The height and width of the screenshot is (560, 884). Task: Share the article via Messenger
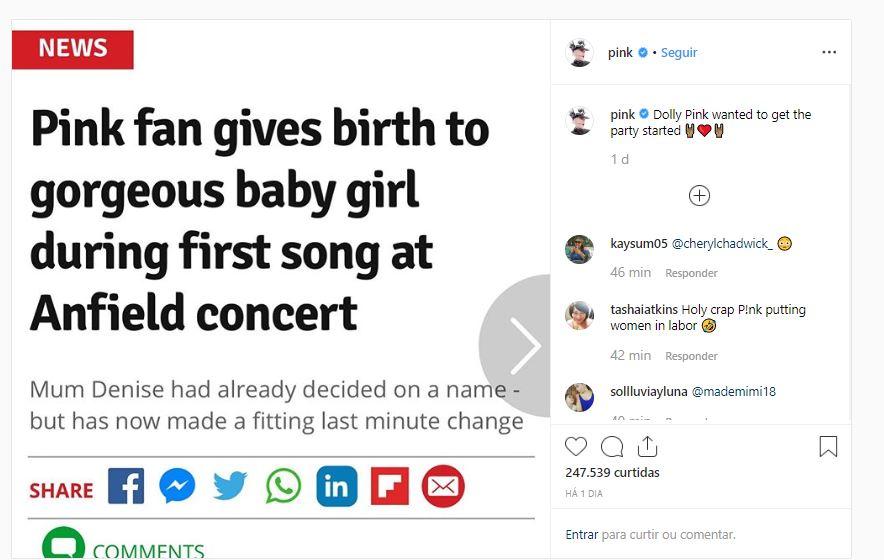coord(177,487)
